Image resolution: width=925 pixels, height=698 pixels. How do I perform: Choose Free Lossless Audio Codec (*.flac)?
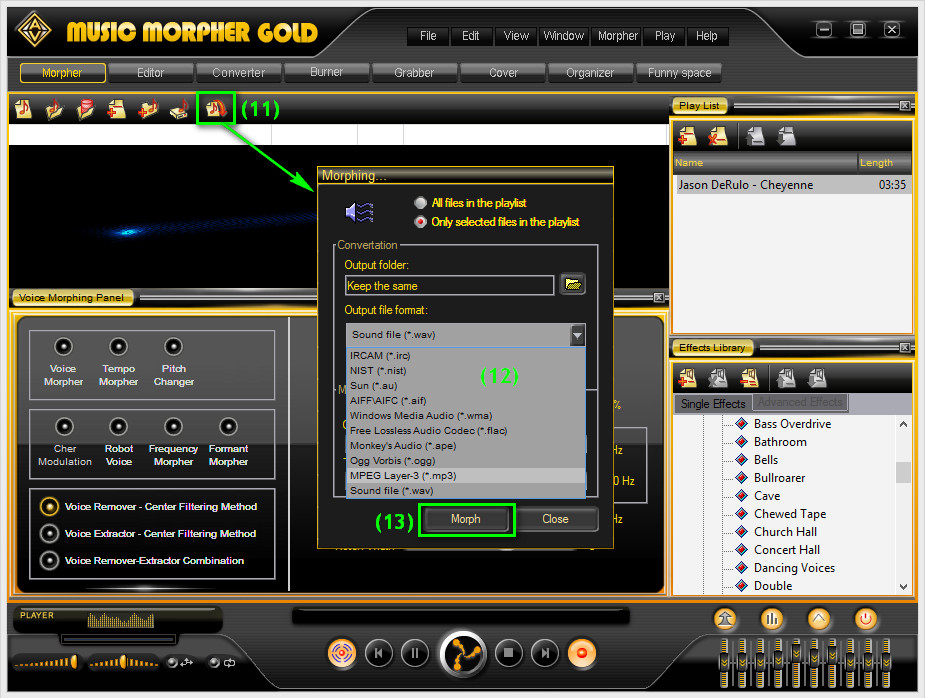click(x=465, y=431)
